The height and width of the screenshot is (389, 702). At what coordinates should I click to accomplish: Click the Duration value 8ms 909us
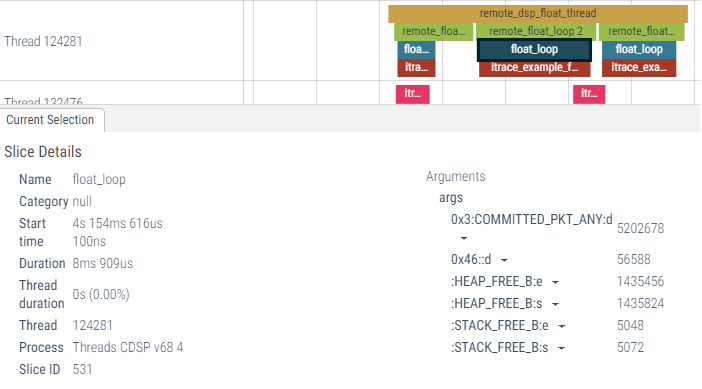[x=103, y=263]
